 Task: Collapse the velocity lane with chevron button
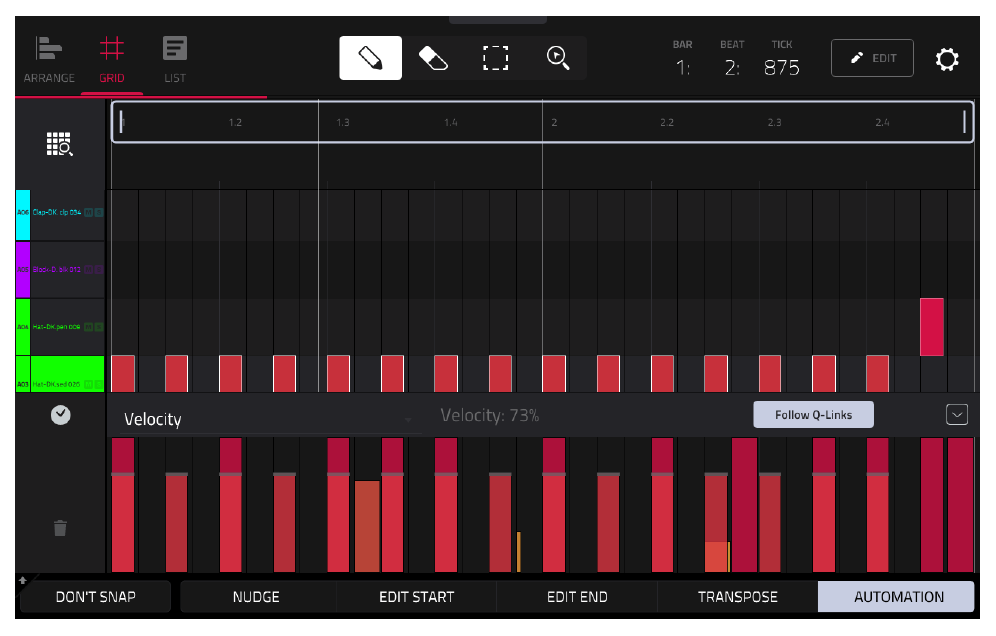pyautogui.click(x=957, y=415)
